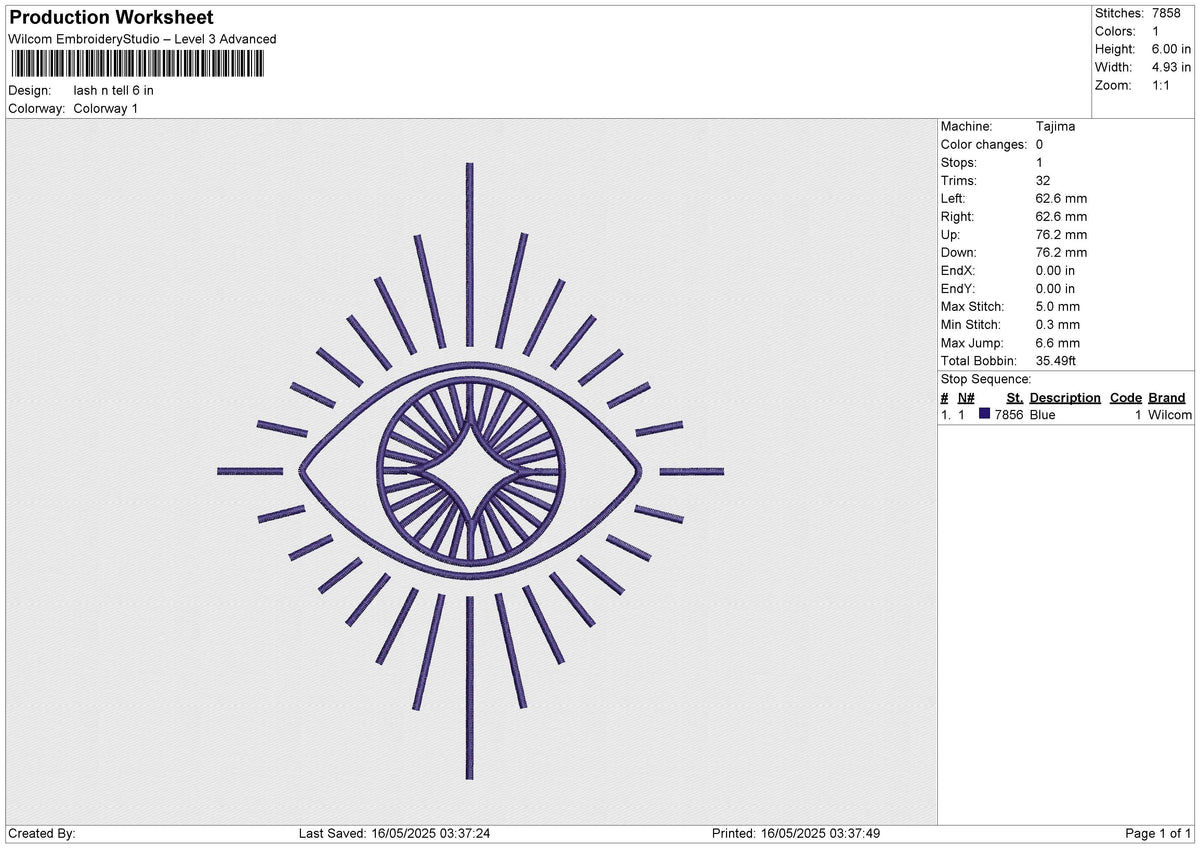The image size is (1200, 848).
Task: Click the eye embroidery design preview
Action: click(x=470, y=470)
